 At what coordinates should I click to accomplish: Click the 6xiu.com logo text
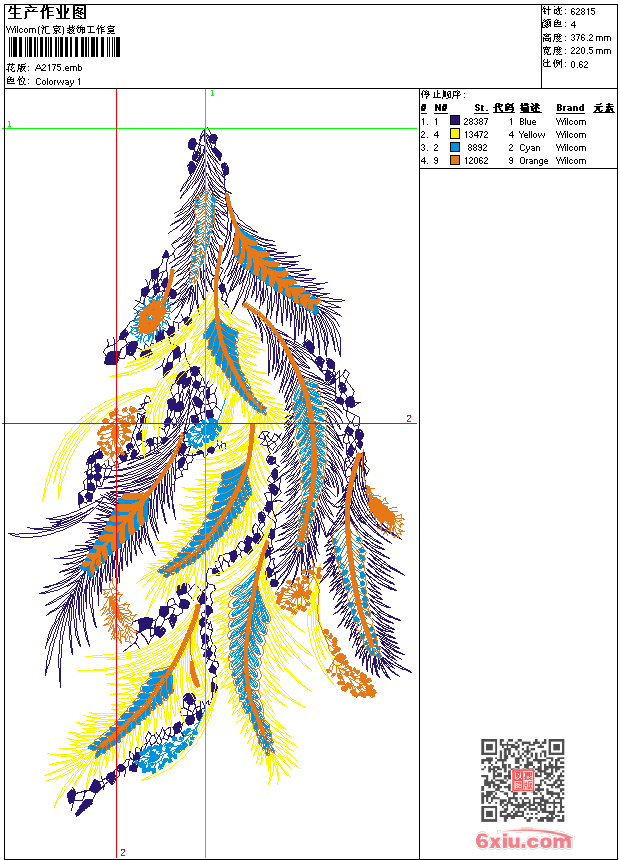pos(524,840)
